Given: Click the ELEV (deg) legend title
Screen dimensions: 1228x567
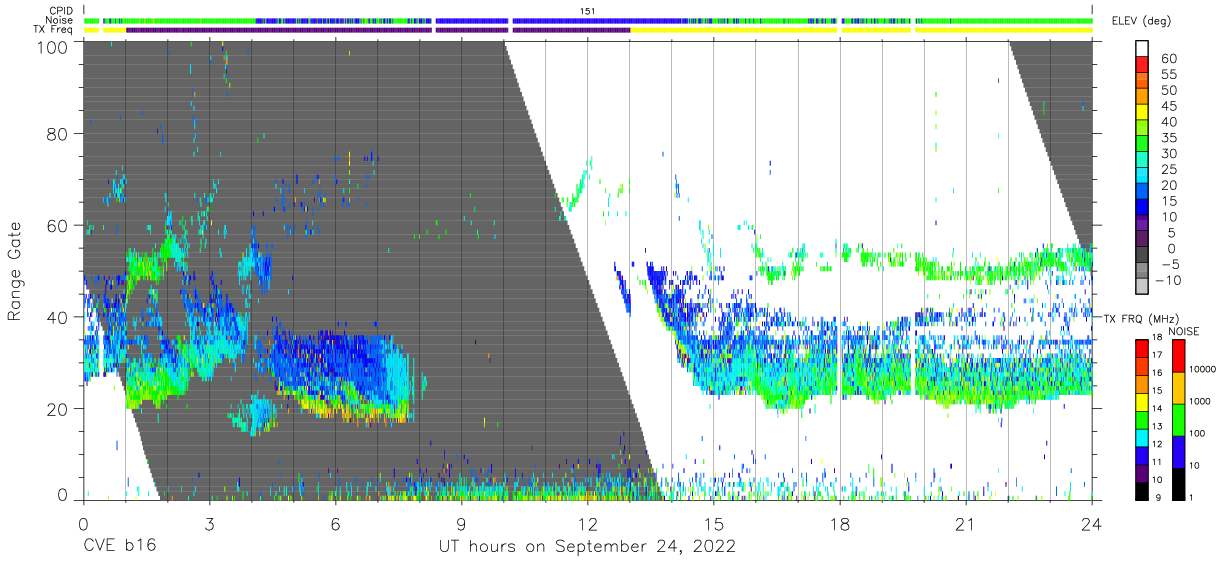Looking at the screenshot, I should click(1140, 21).
